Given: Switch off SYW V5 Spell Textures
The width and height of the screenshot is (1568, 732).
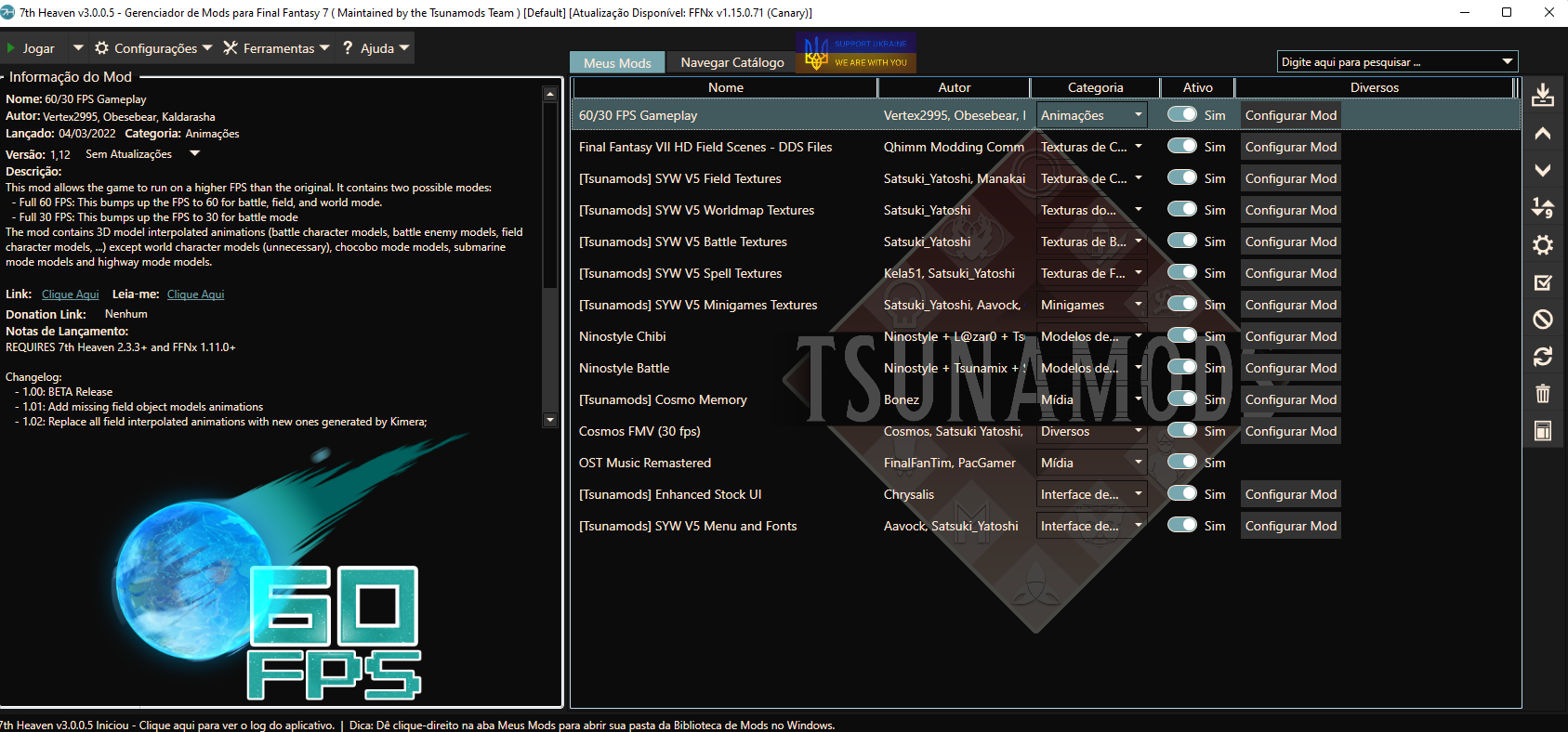Looking at the screenshot, I should coord(1182,272).
